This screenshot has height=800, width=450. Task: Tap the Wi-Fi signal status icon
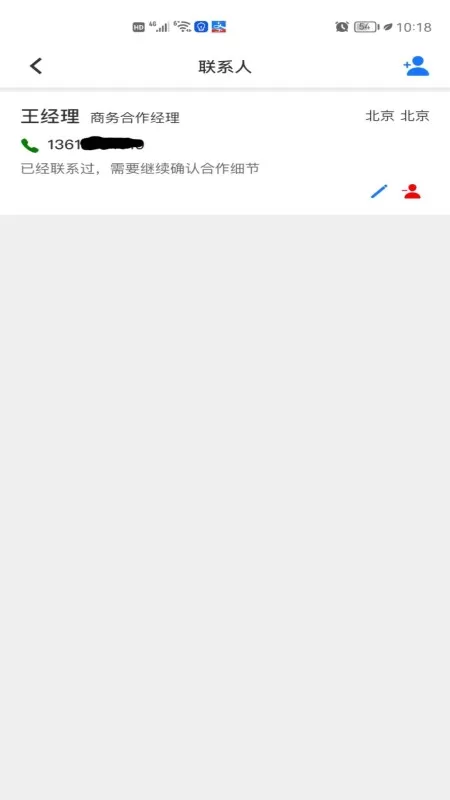182,27
